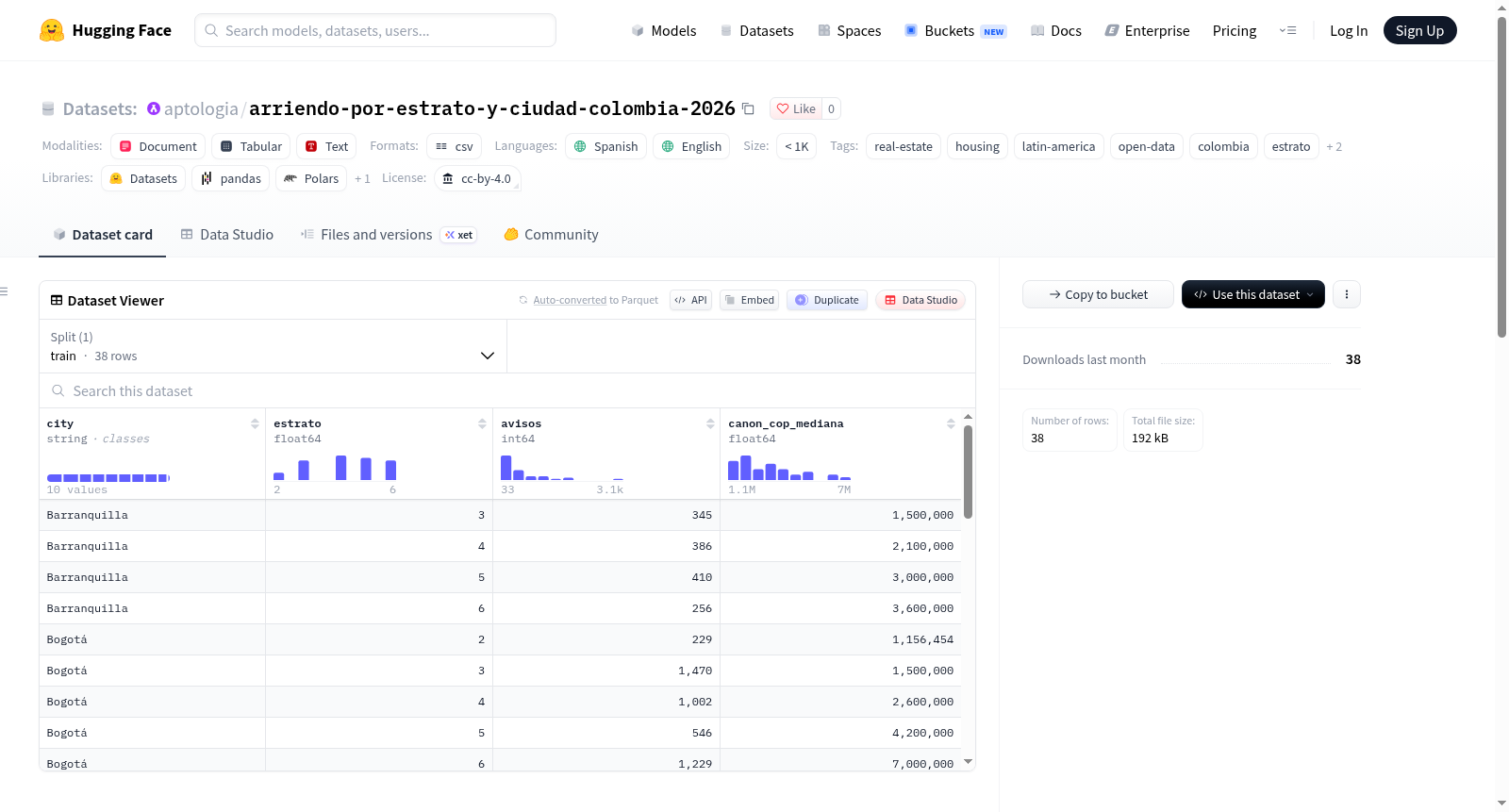The width and height of the screenshot is (1509, 812).
Task: Click the Log In link
Action: tap(1349, 30)
